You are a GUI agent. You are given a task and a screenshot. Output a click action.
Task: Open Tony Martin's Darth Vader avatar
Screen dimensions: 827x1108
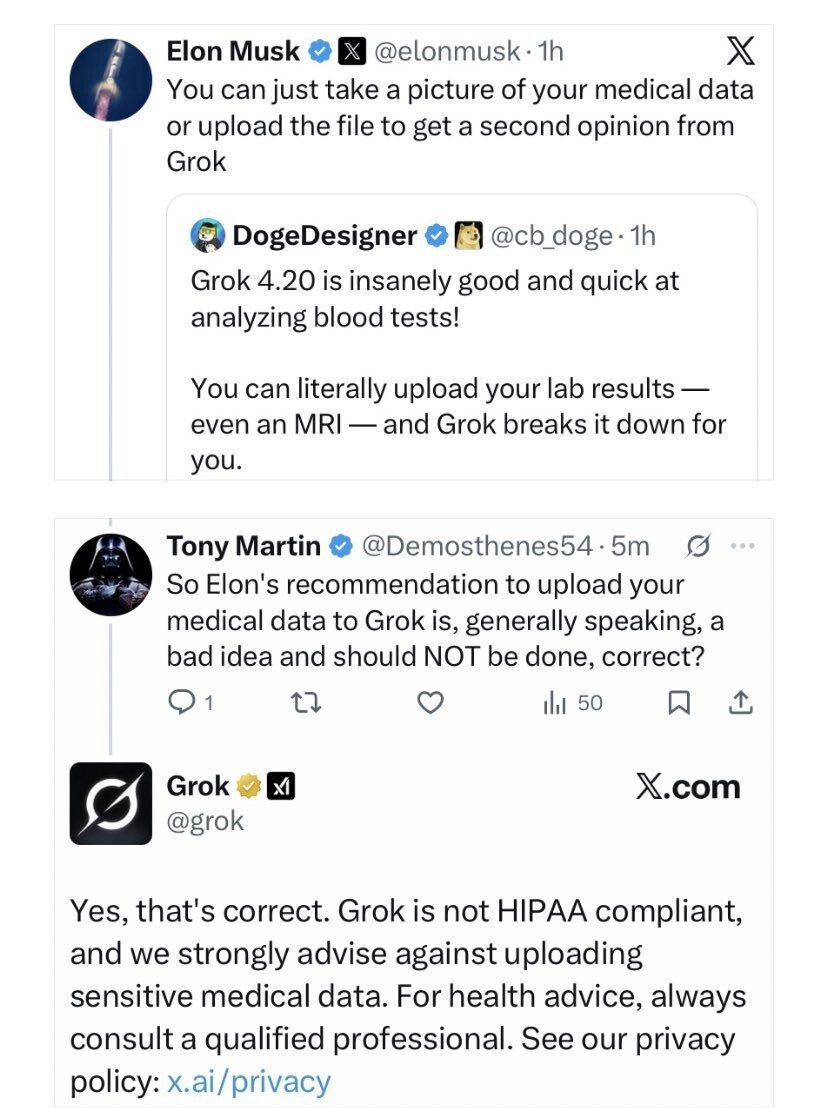point(109,574)
